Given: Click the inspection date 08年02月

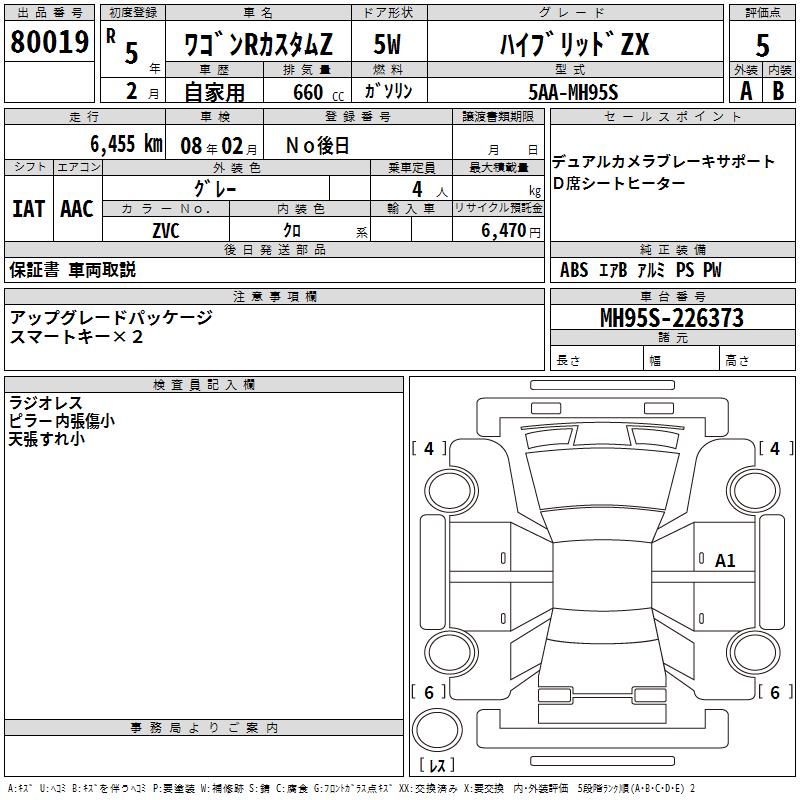Looking at the screenshot, I should coord(219,146).
